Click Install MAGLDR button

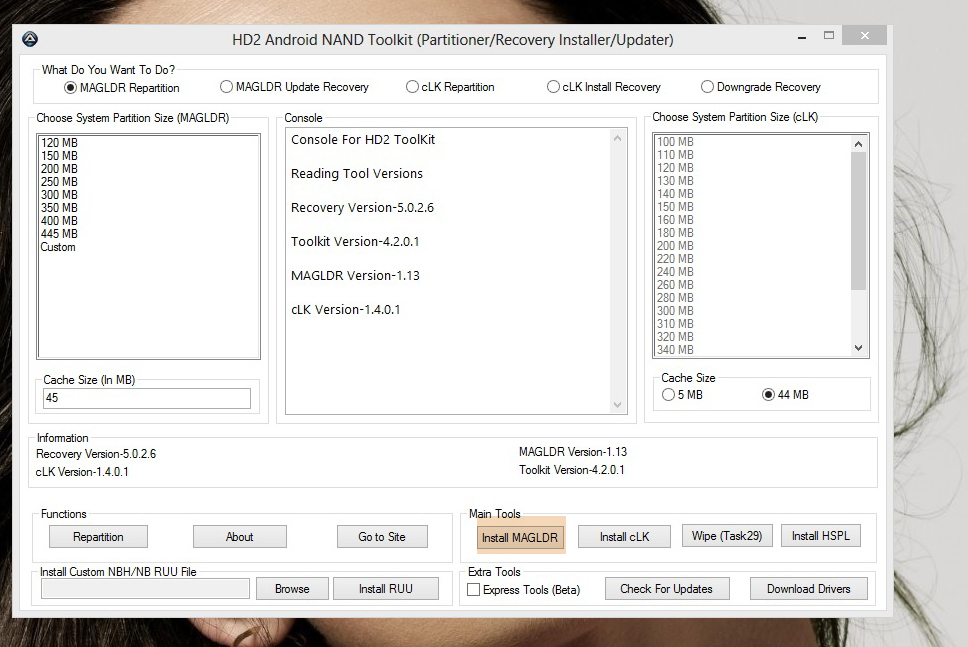pyautogui.click(x=520, y=537)
